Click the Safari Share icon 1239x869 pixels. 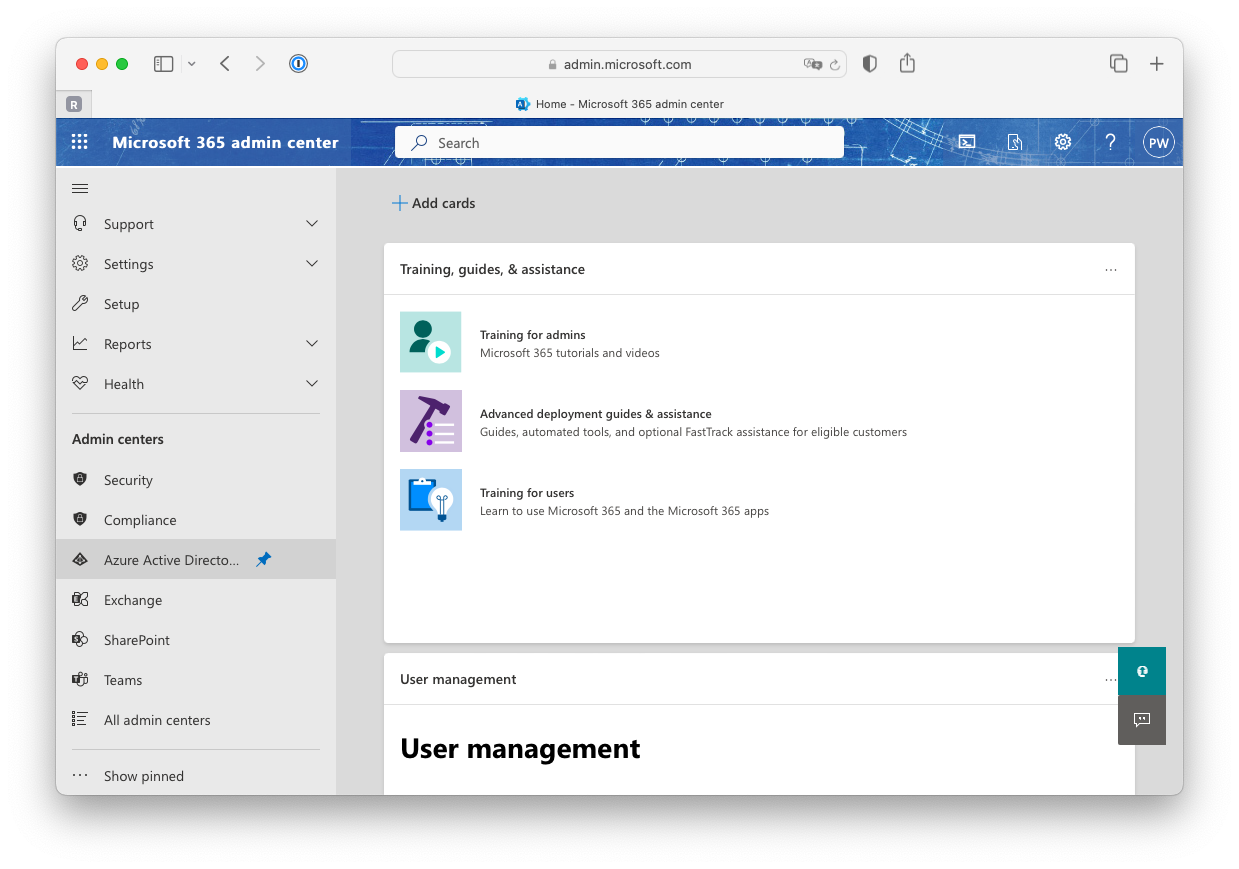coord(907,63)
